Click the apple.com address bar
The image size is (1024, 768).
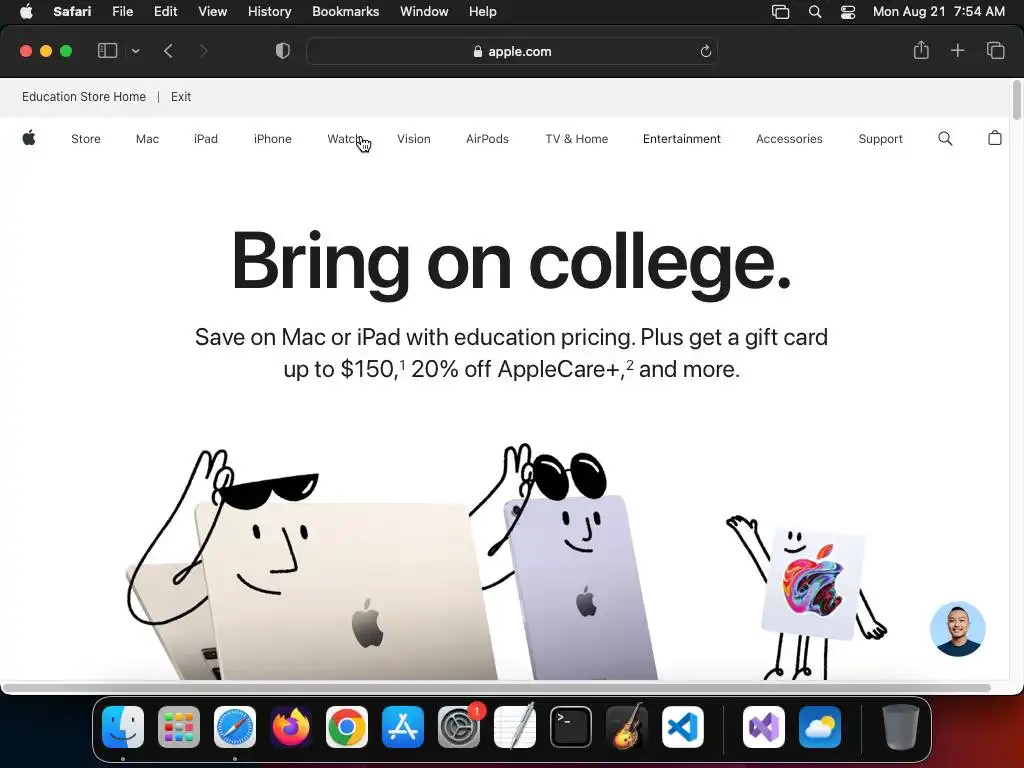pyautogui.click(x=512, y=52)
